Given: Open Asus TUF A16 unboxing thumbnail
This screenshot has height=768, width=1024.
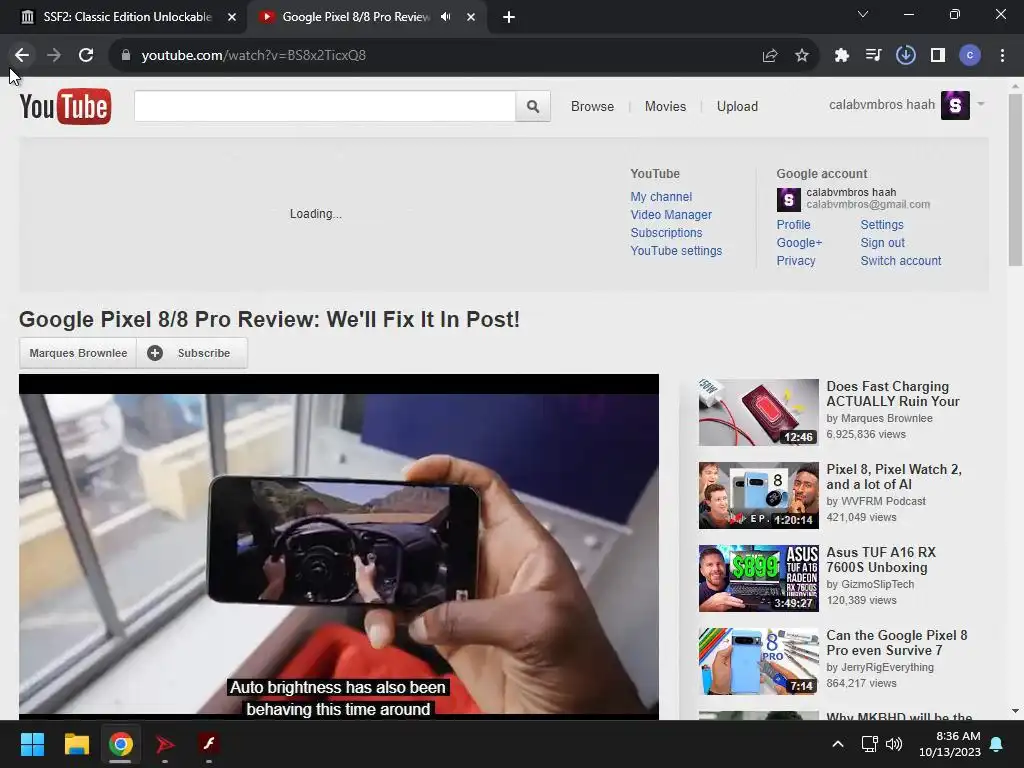Looking at the screenshot, I should [x=758, y=578].
